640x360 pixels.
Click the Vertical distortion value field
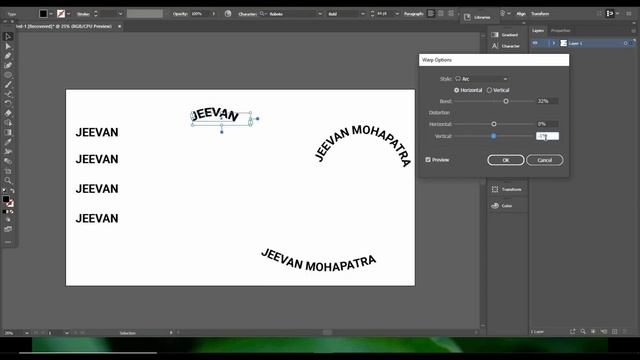(547, 136)
